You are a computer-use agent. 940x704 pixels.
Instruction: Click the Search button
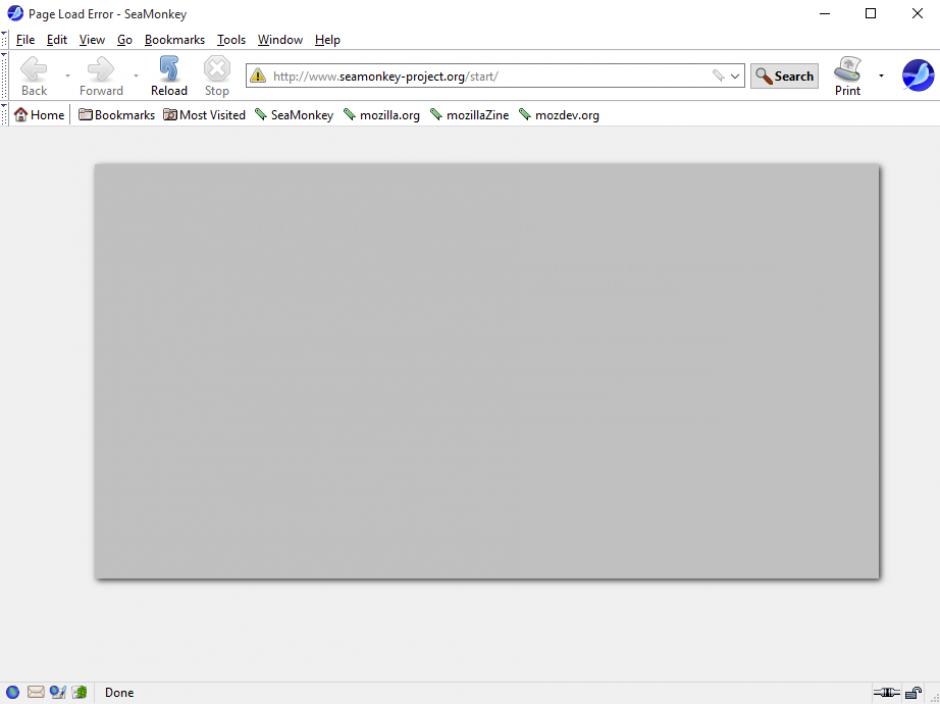tap(784, 76)
